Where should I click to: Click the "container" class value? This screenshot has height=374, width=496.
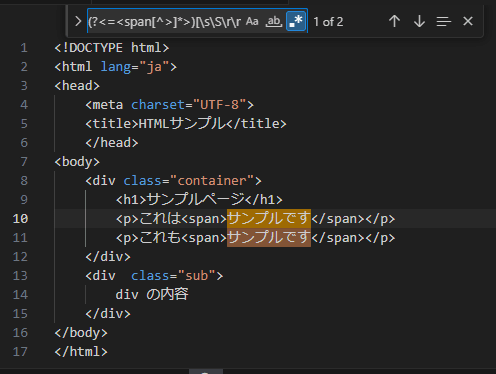[x=212, y=181]
